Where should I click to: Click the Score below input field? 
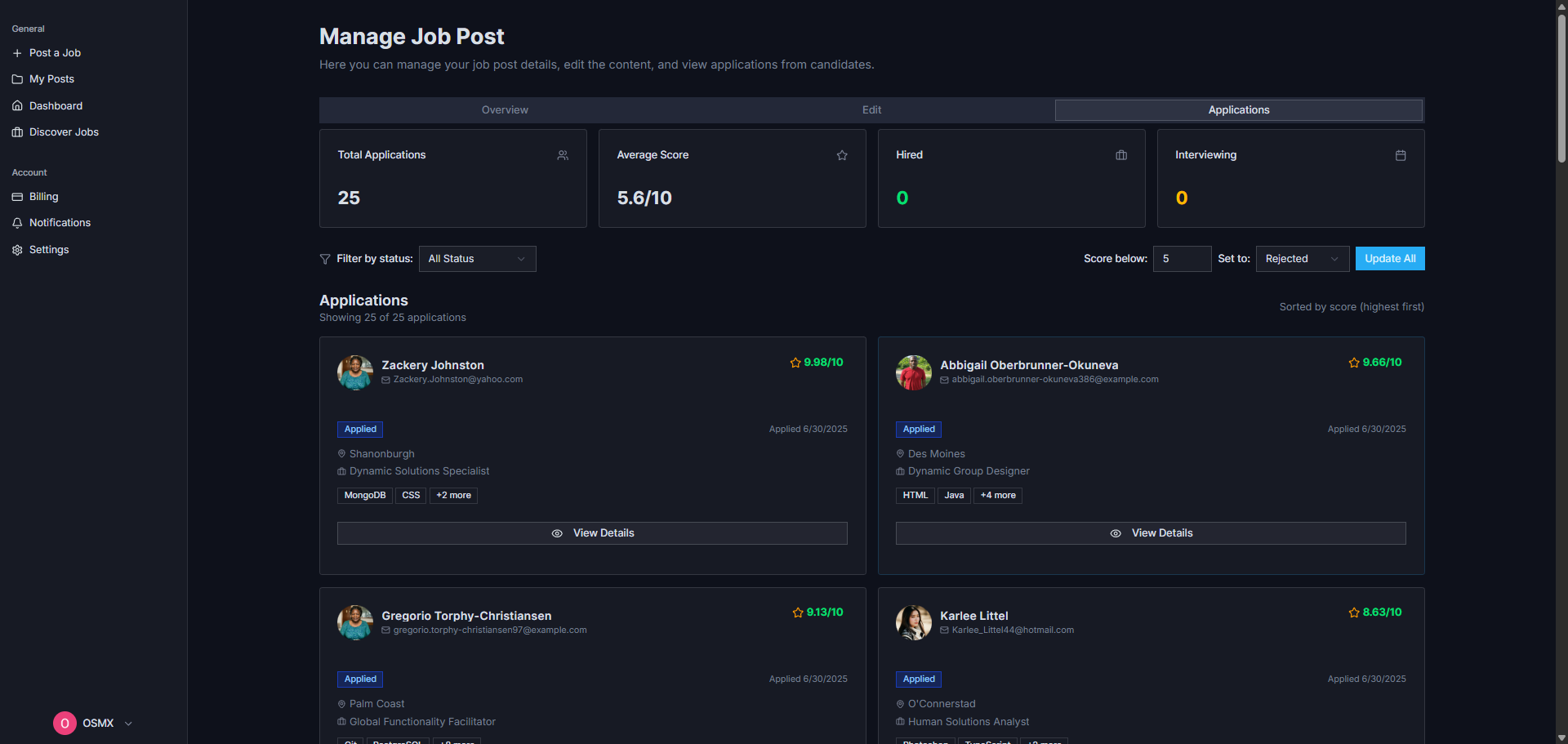[x=1182, y=259]
